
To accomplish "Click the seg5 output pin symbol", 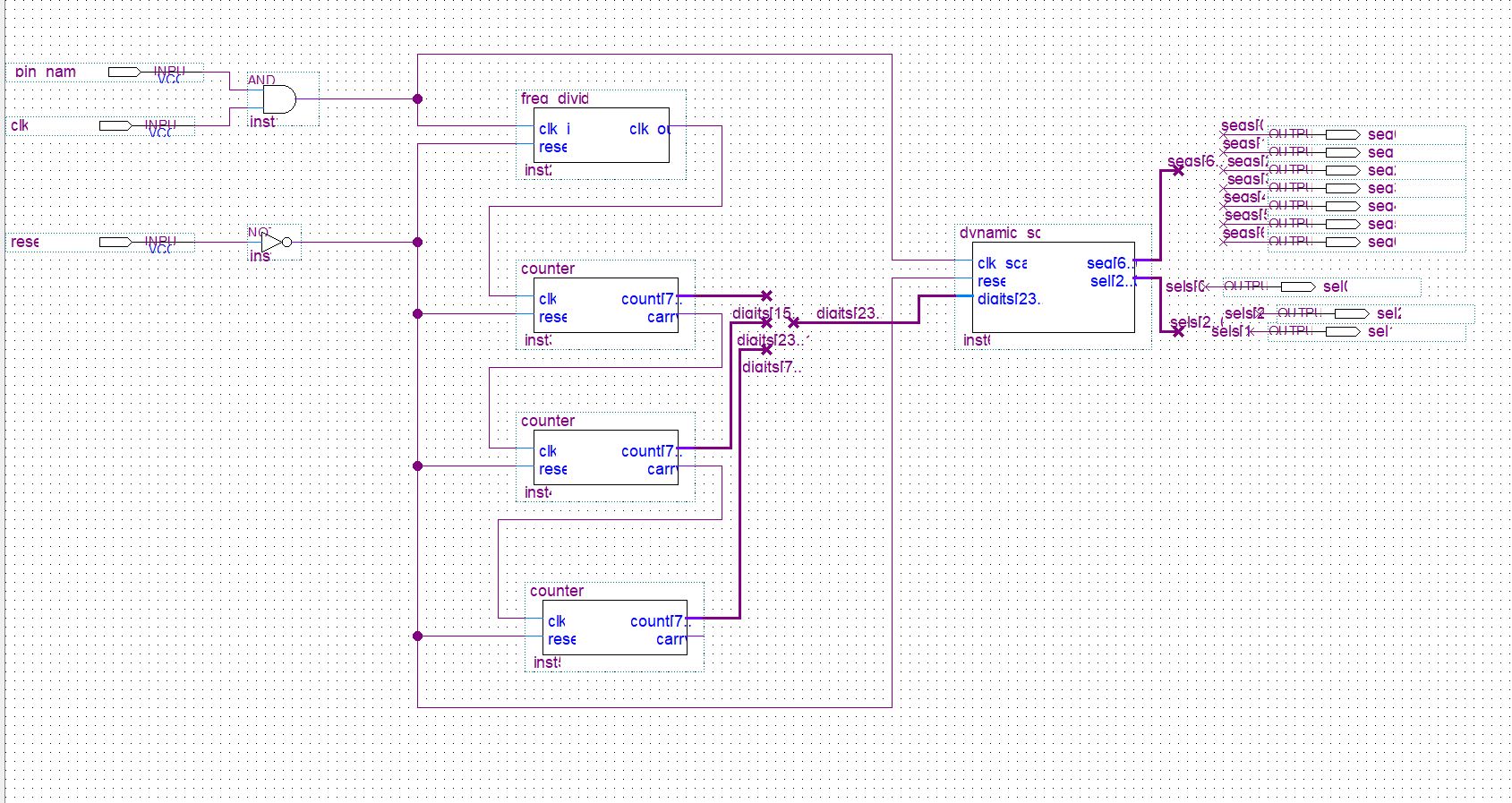I will 1343,224.
